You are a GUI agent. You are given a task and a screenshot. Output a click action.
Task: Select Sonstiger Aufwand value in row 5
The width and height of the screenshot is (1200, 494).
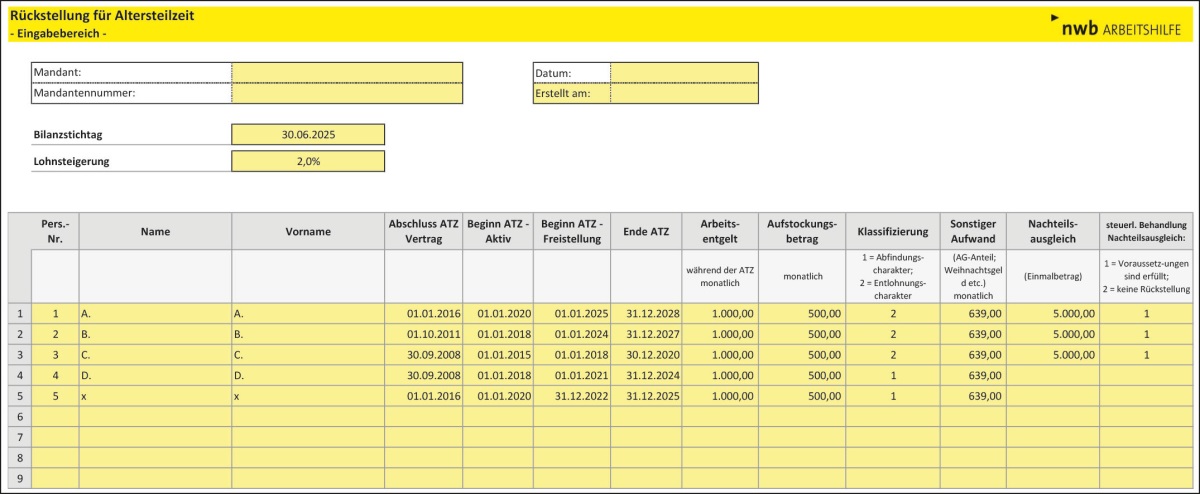972,396
